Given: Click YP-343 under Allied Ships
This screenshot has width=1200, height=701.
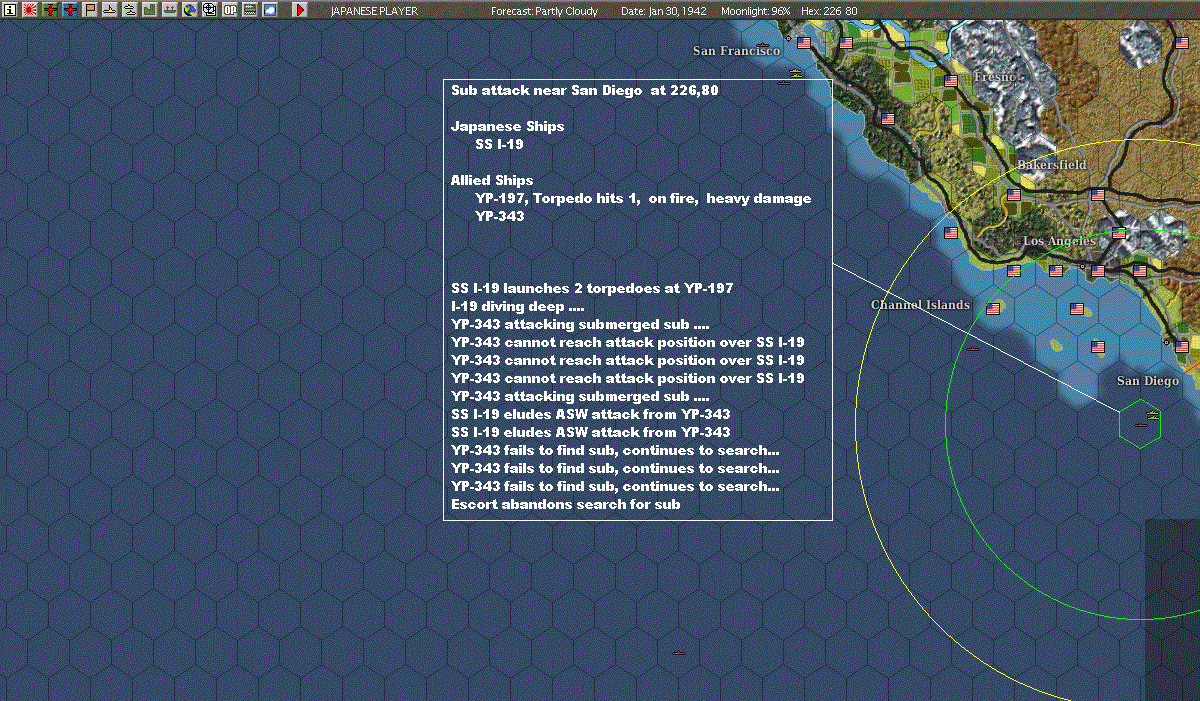Looking at the screenshot, I should pyautogui.click(x=500, y=216).
